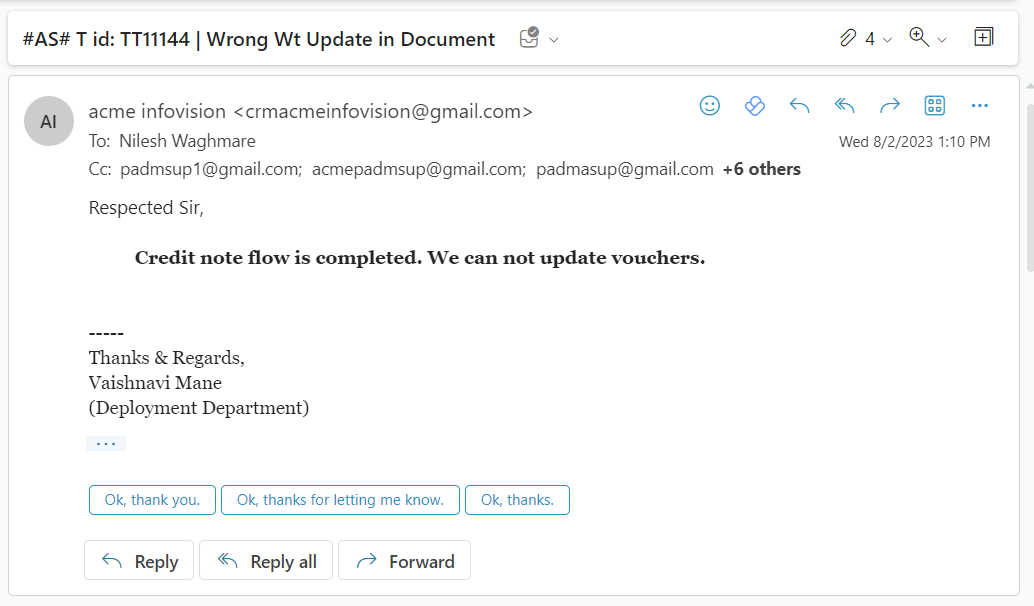Click the paperclip attachments icon

click(848, 38)
